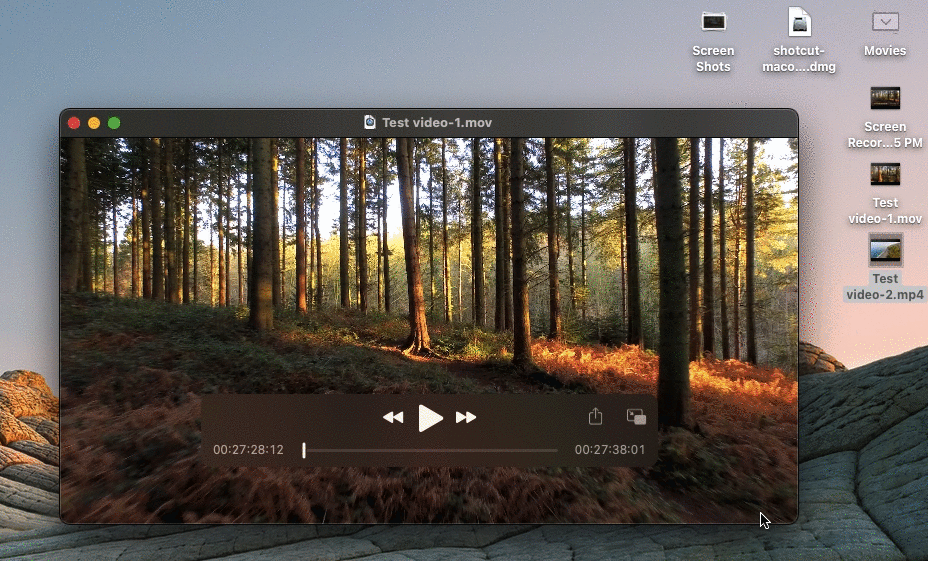Image resolution: width=928 pixels, height=561 pixels.
Task: Open the share menu icon
Action: click(595, 417)
